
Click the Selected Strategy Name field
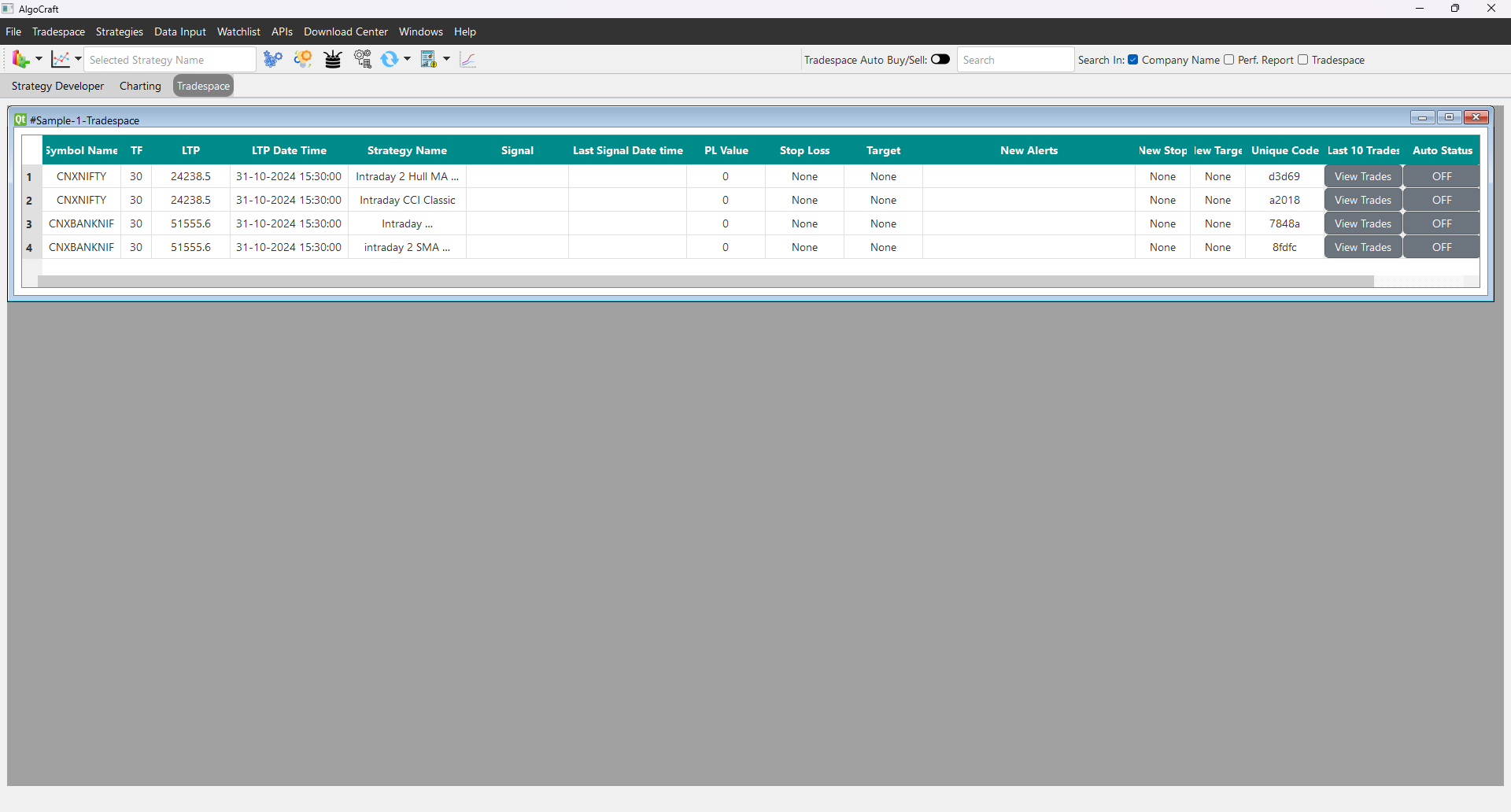170,60
